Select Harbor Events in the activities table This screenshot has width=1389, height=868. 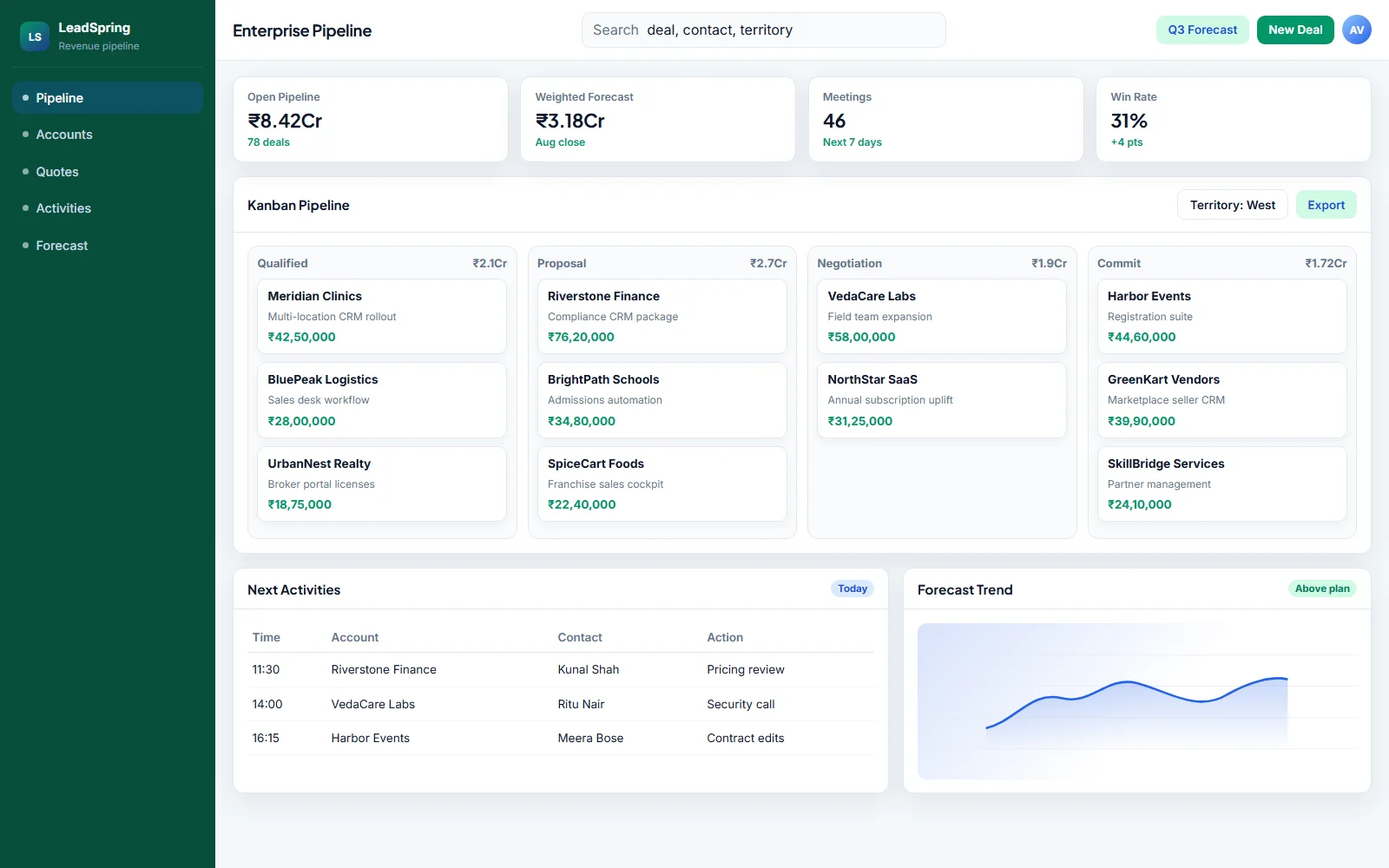pyautogui.click(x=371, y=738)
